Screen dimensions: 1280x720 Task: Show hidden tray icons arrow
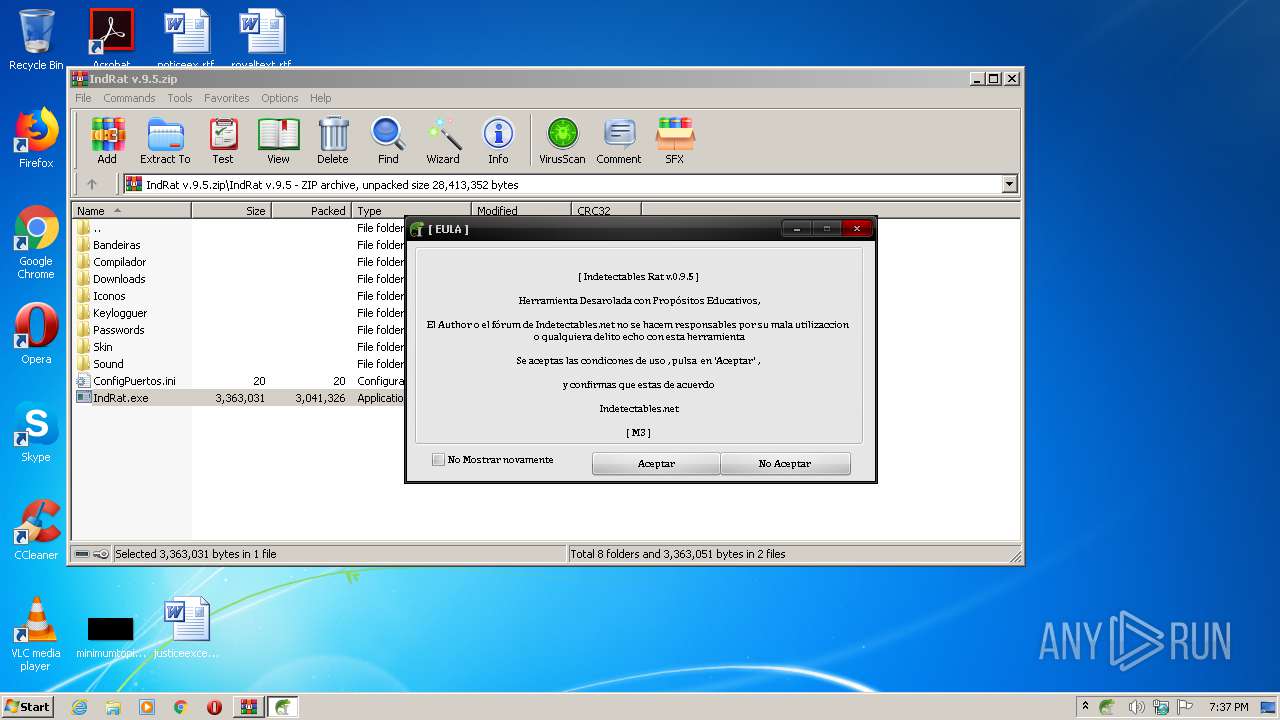click(x=1085, y=707)
